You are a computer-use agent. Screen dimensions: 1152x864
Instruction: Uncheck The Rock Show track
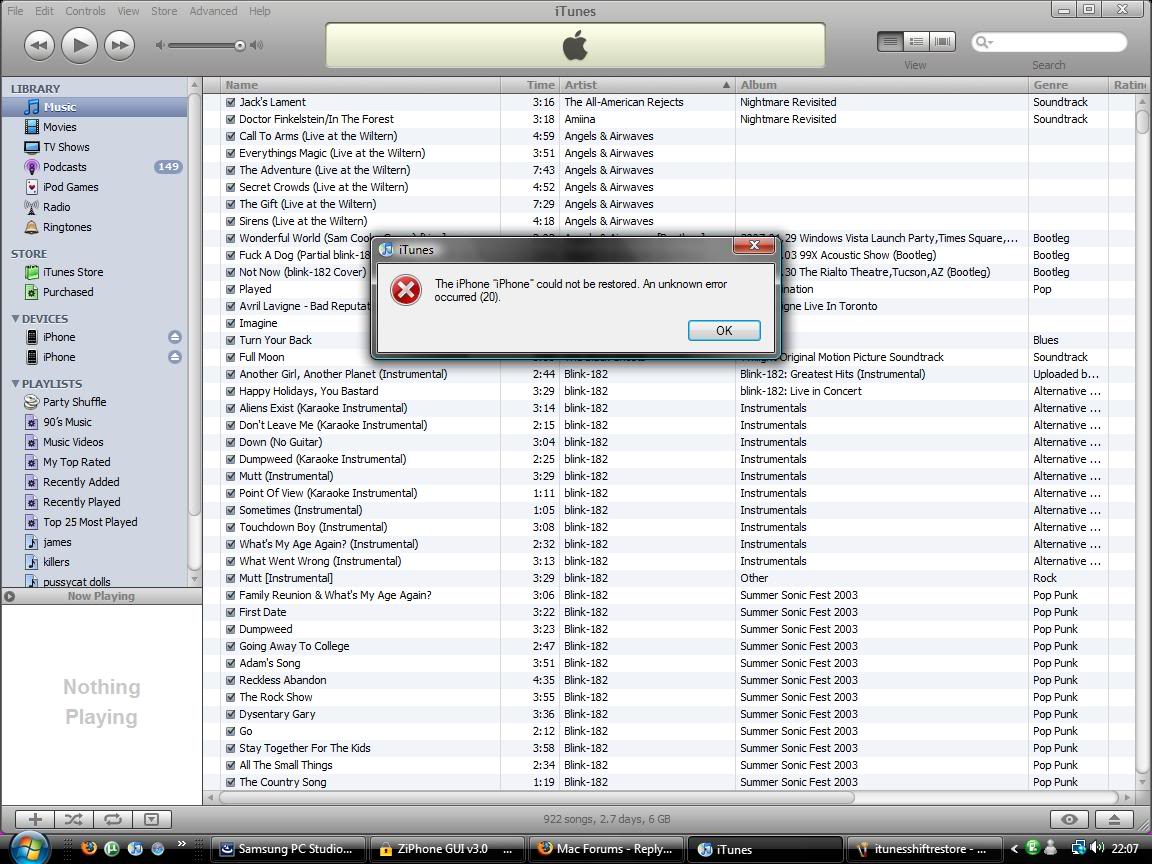231,697
